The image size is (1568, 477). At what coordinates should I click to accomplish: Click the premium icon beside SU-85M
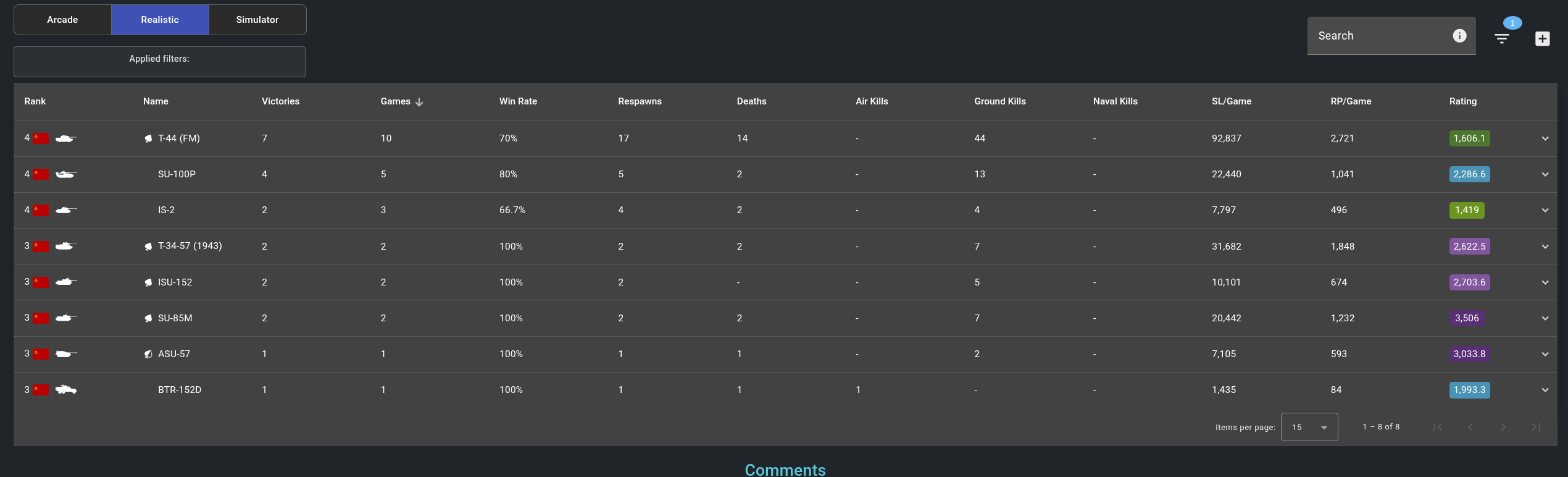tap(148, 318)
